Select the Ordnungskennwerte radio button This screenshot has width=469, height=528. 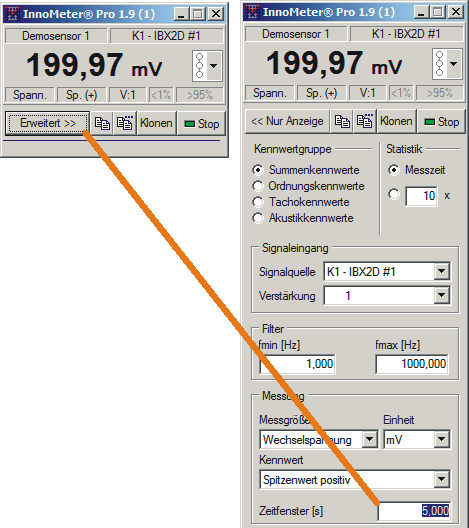click(258, 186)
